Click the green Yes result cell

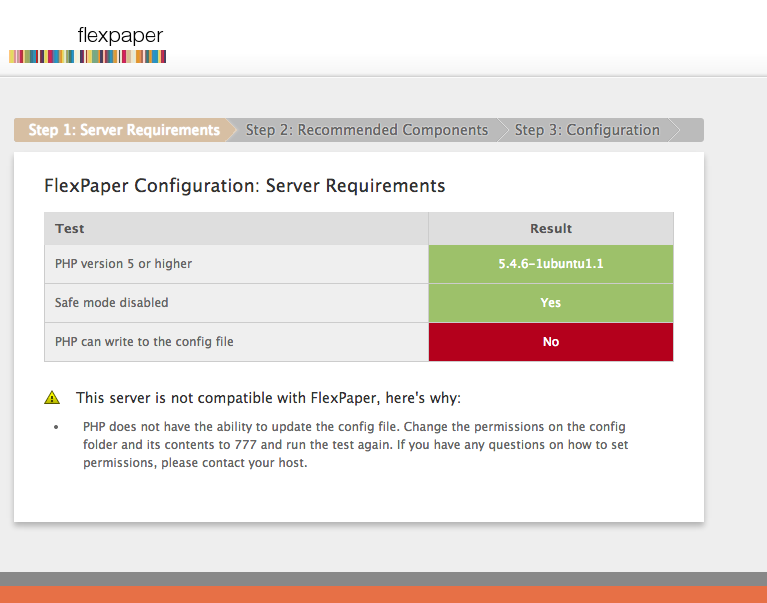[x=551, y=303]
